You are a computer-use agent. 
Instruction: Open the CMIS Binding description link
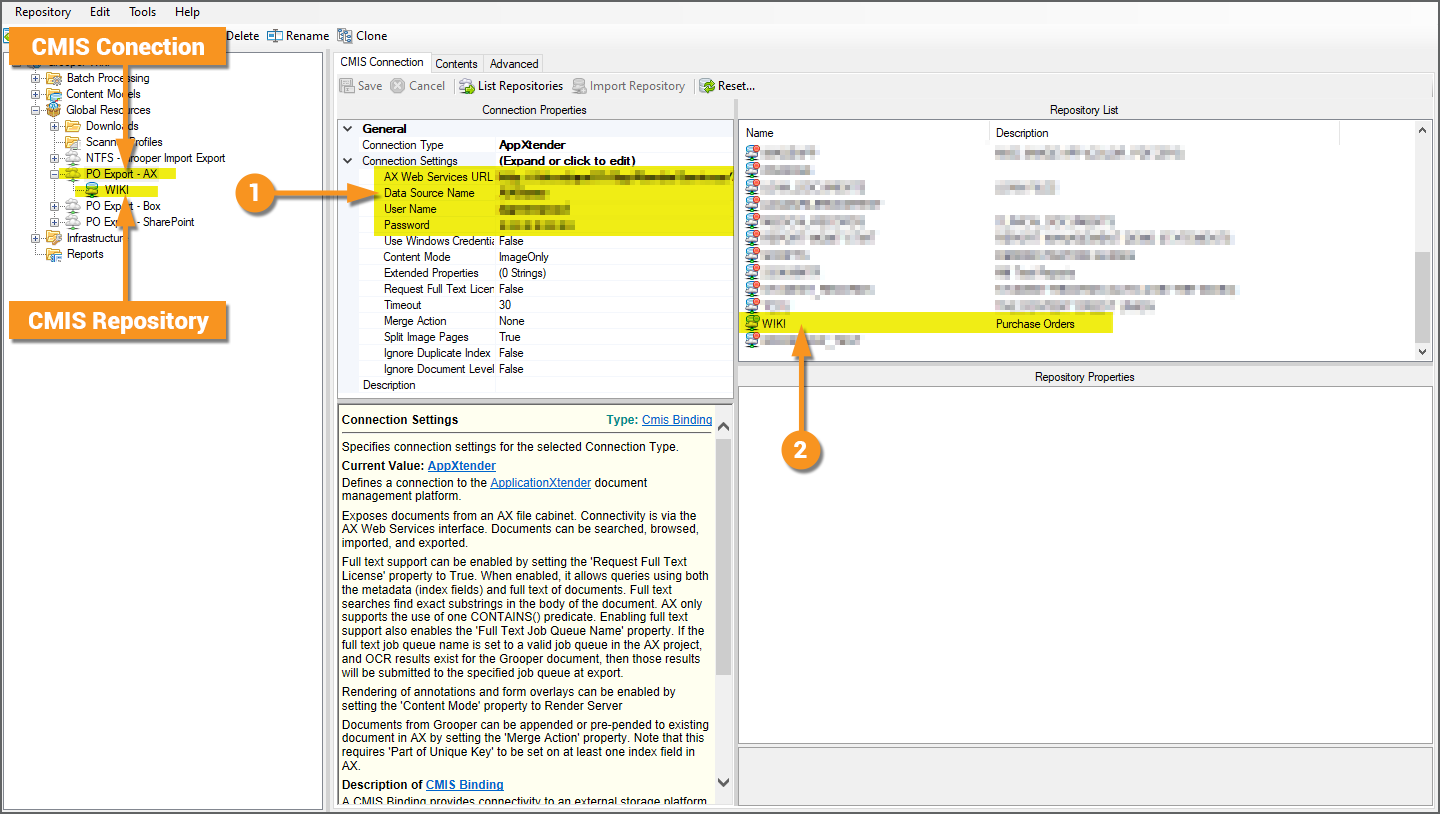(x=465, y=785)
